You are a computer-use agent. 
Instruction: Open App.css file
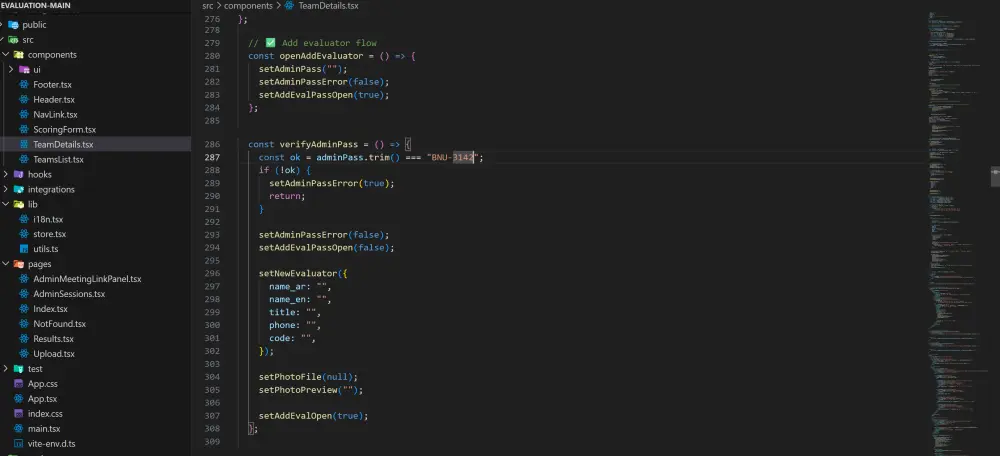[x=43, y=384]
